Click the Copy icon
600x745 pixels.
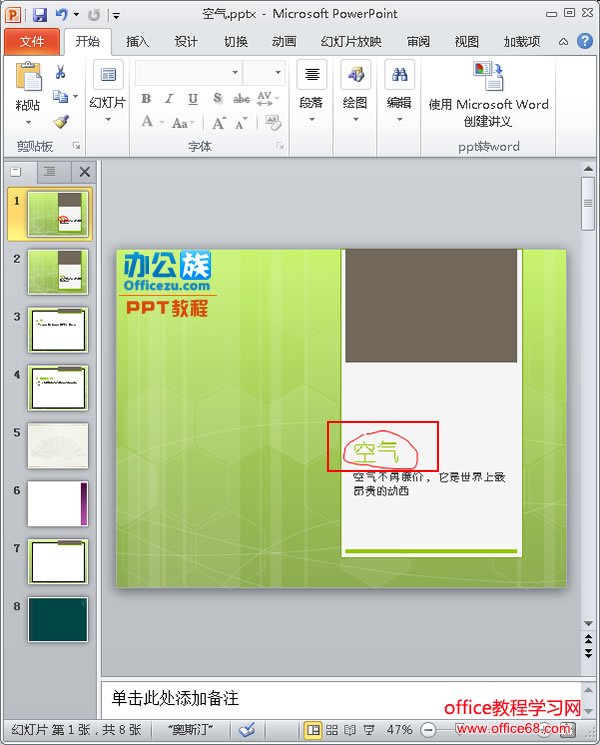click(x=60, y=96)
